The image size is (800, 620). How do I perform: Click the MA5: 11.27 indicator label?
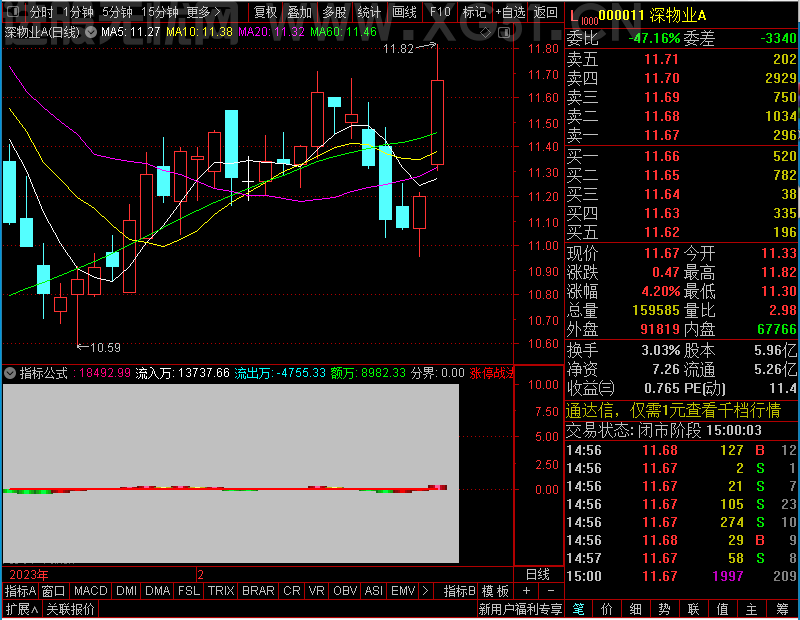(x=131, y=32)
